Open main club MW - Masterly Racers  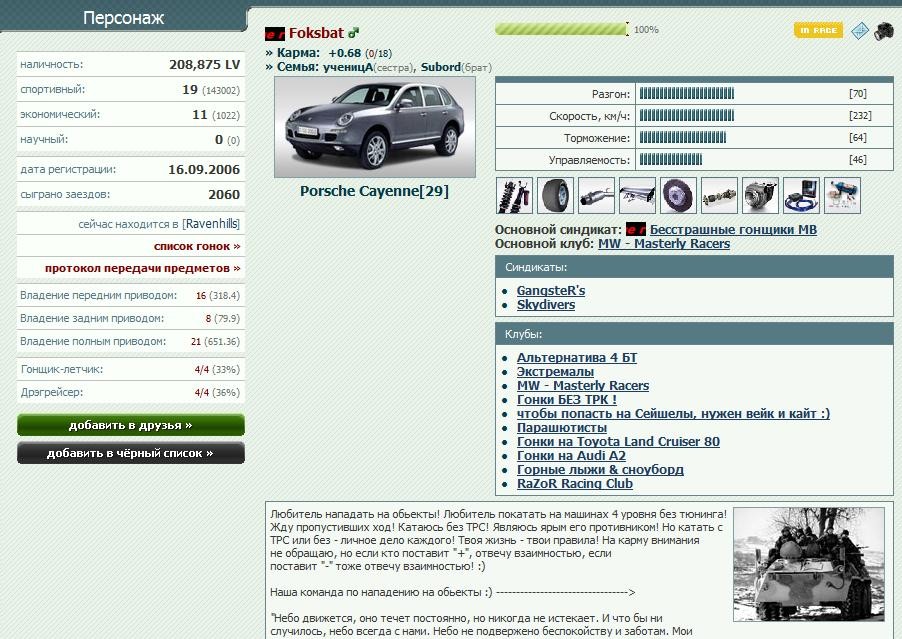(664, 244)
